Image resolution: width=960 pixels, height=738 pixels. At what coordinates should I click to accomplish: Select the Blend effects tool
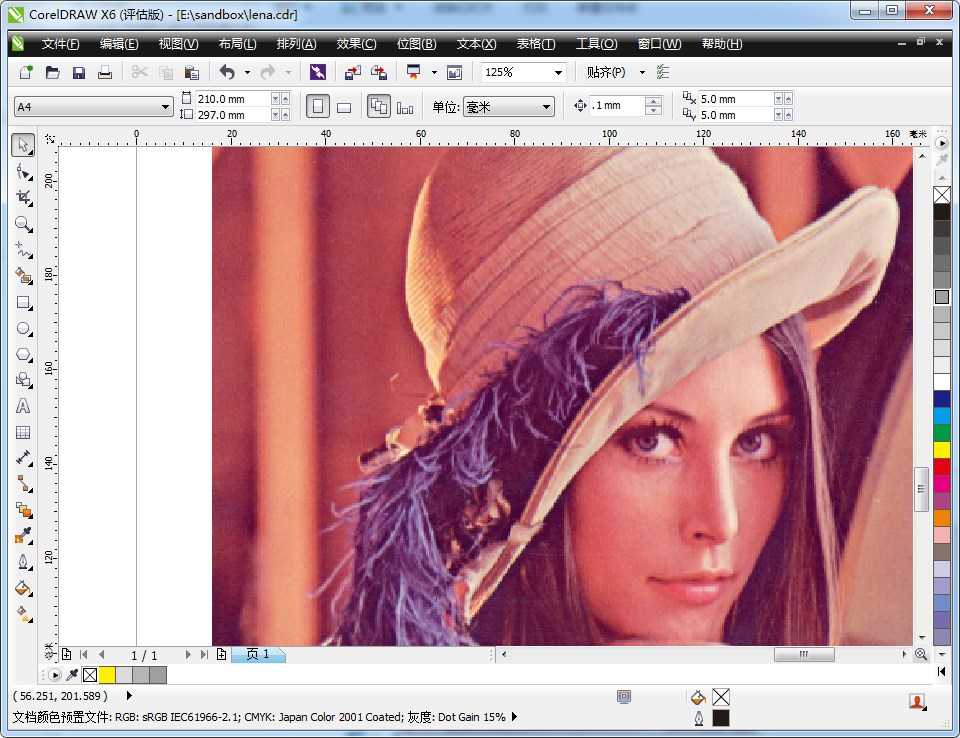(x=23, y=510)
